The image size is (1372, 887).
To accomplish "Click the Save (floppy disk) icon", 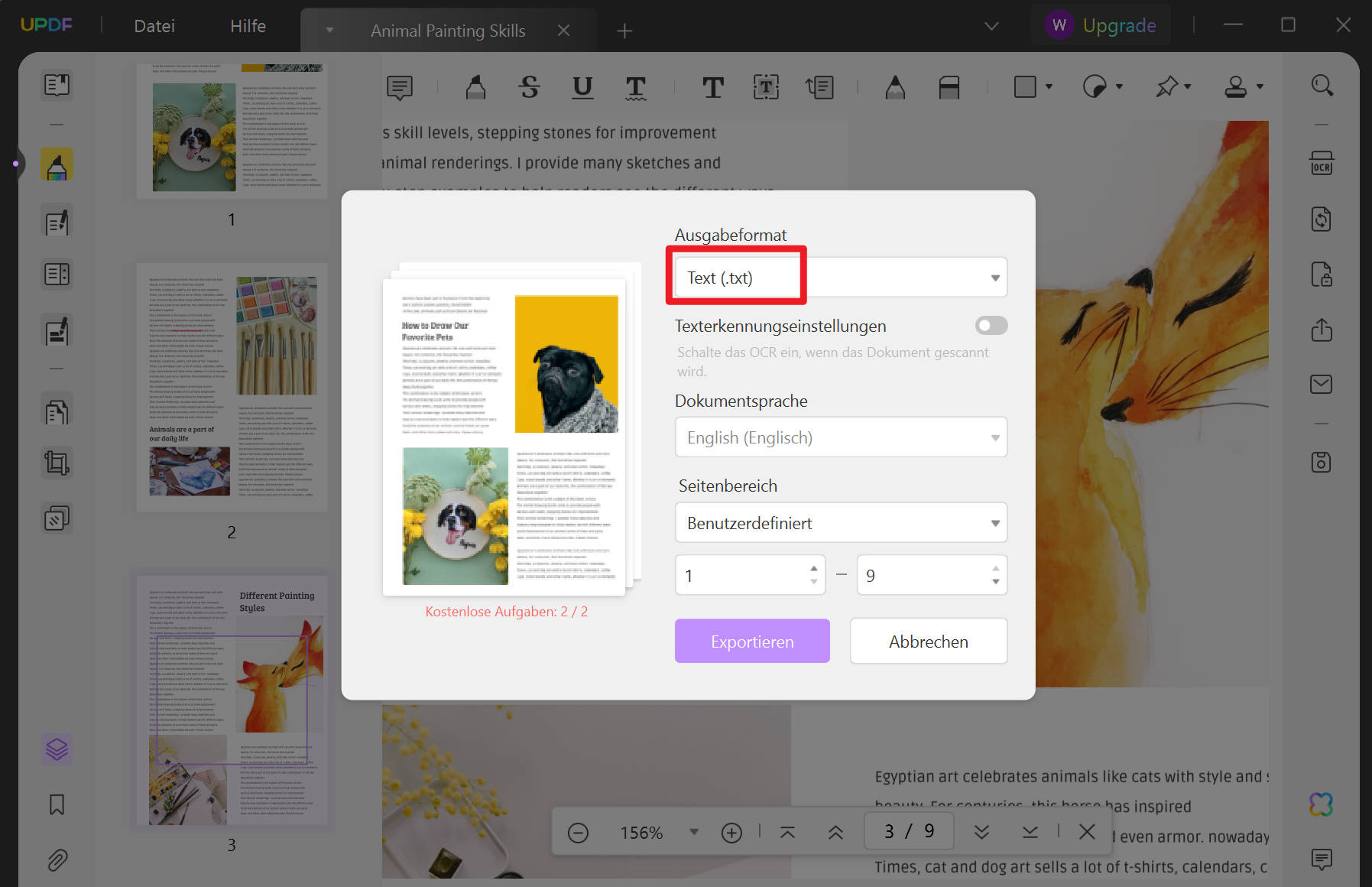I will [x=1322, y=462].
